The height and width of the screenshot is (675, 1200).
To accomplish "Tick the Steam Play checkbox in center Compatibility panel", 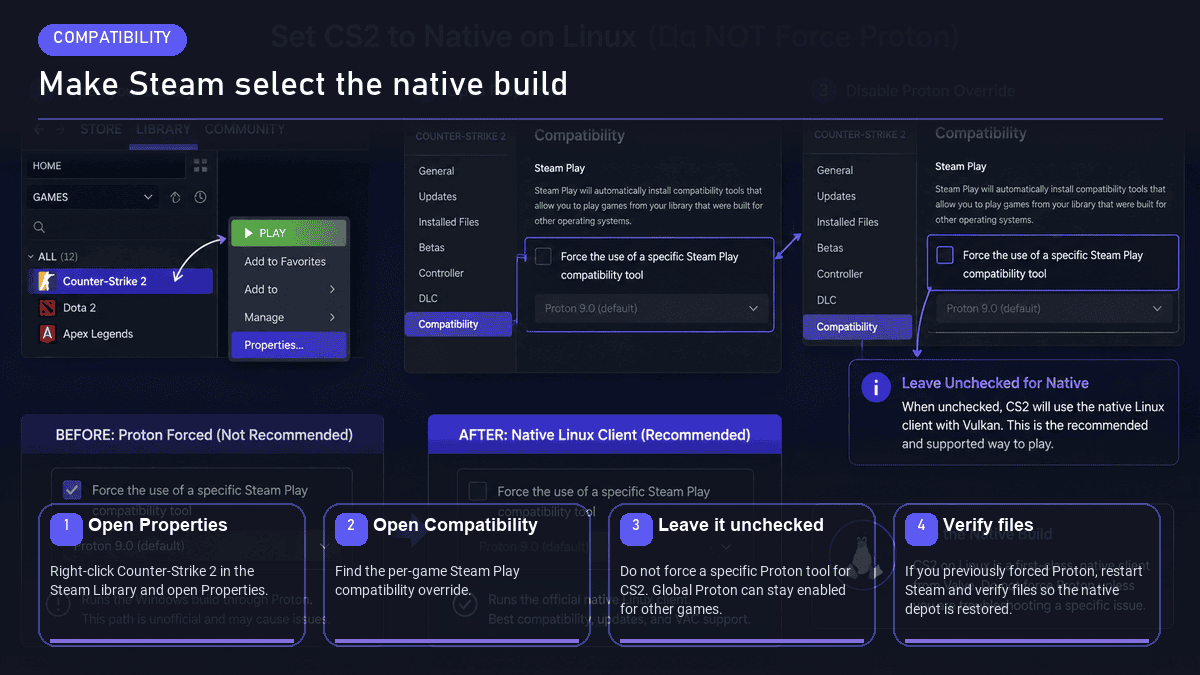I will coord(543,257).
